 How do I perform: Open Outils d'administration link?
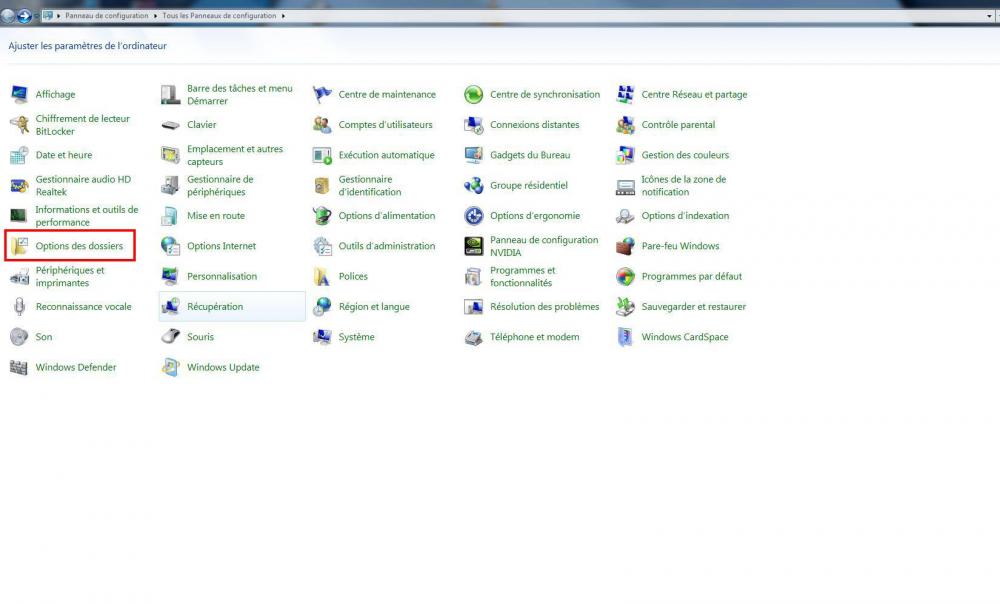(386, 246)
